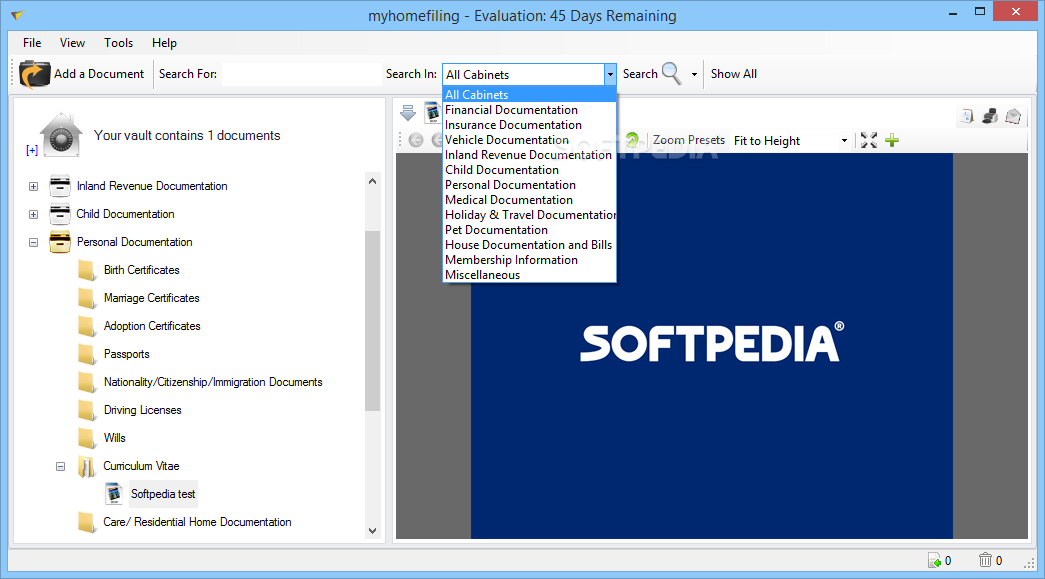Click the Curriculum Vitae open folder icon
Image resolution: width=1045 pixels, height=579 pixels.
(x=87, y=466)
